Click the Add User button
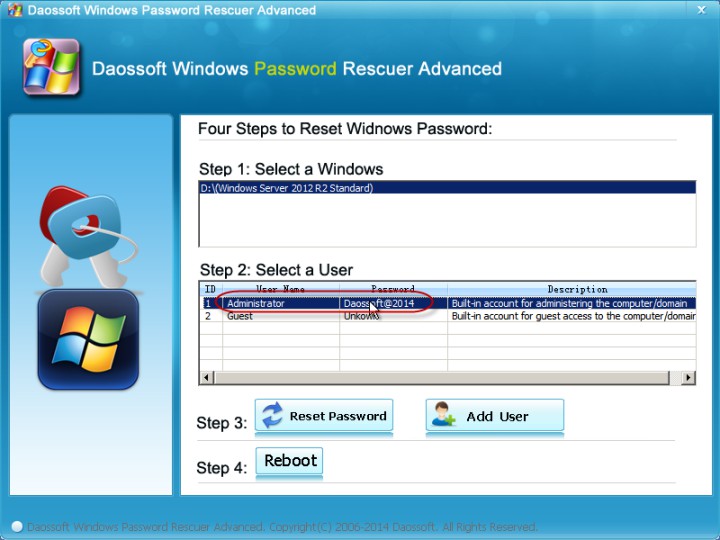This screenshot has width=720, height=540. tap(495, 416)
